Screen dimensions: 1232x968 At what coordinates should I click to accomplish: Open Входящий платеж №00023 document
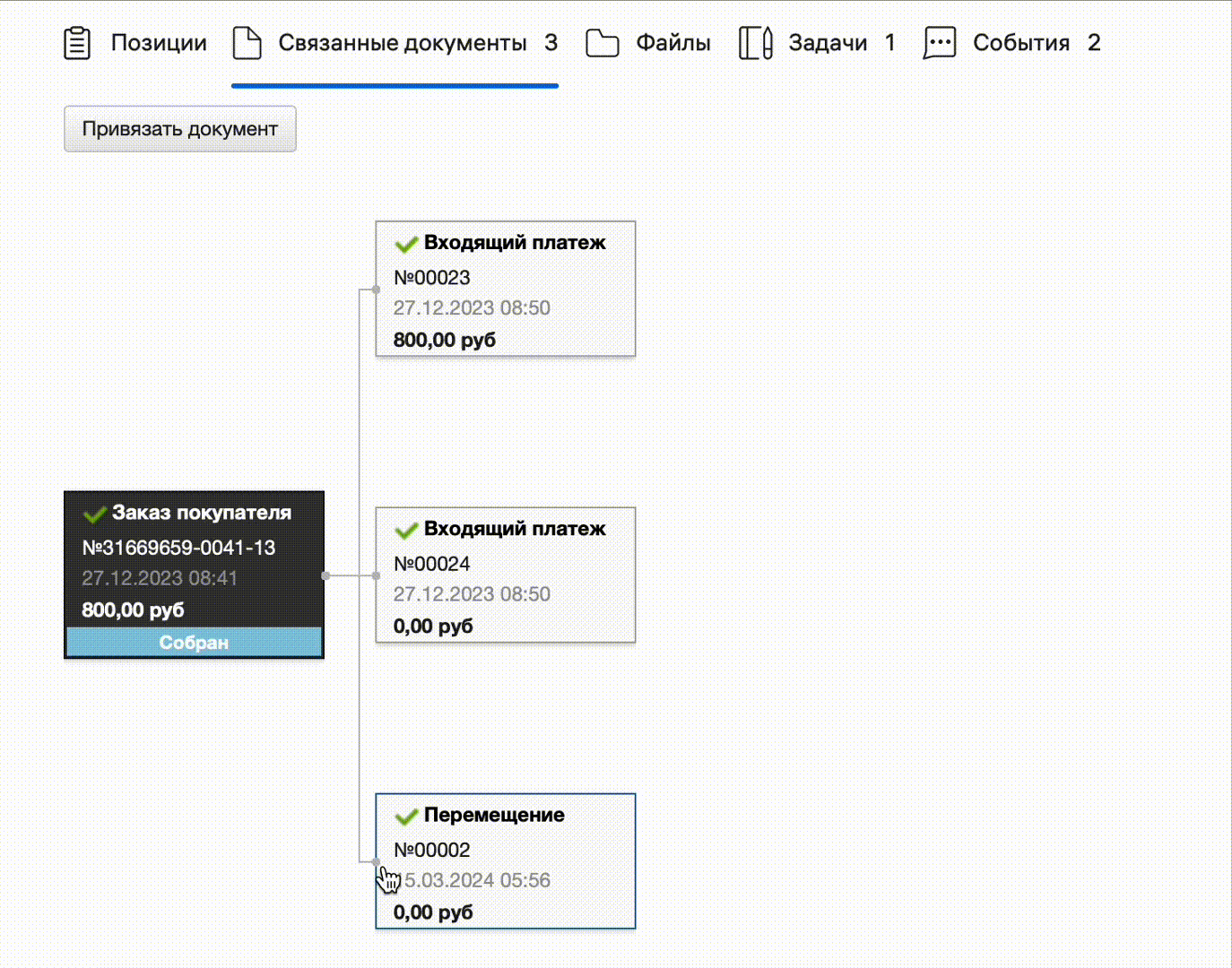(505, 289)
